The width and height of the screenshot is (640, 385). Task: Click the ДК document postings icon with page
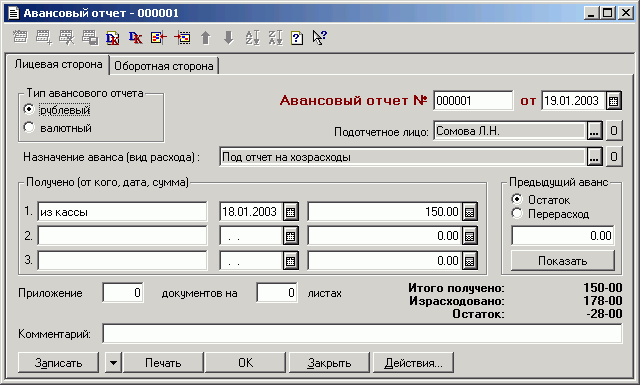click(112, 38)
